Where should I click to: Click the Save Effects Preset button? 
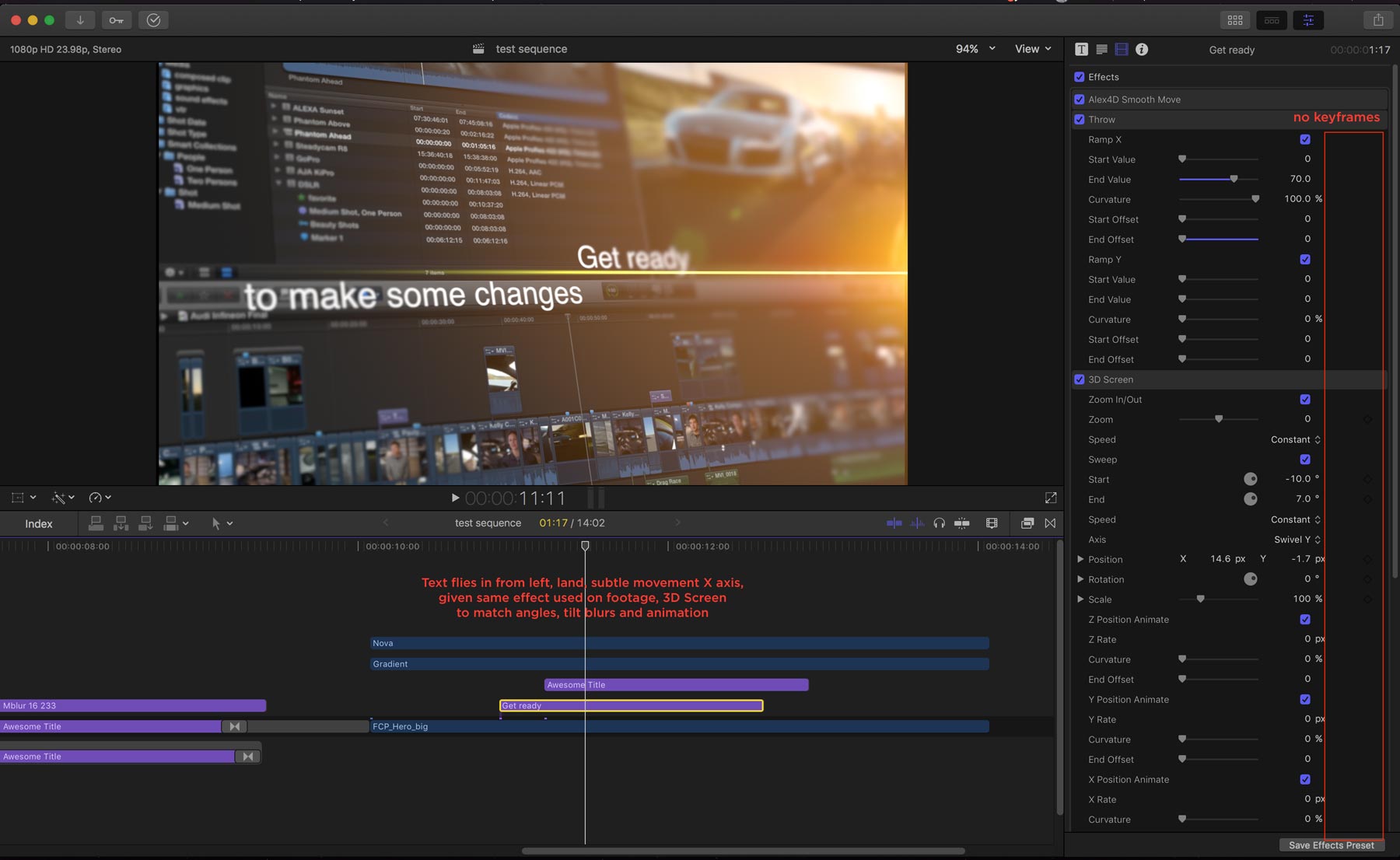pos(1332,845)
